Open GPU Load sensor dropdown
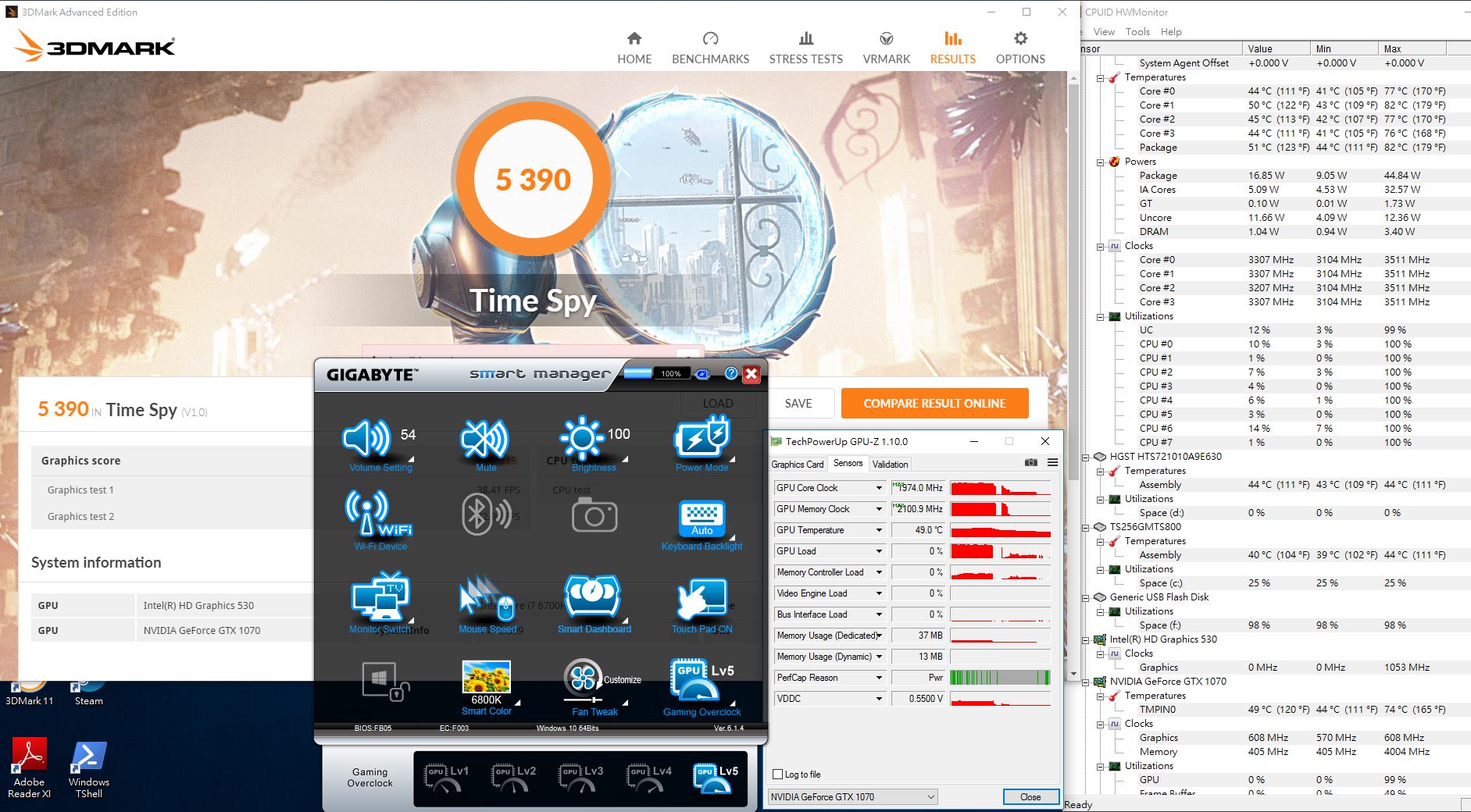Viewport: 1471px width, 812px height. tap(879, 551)
